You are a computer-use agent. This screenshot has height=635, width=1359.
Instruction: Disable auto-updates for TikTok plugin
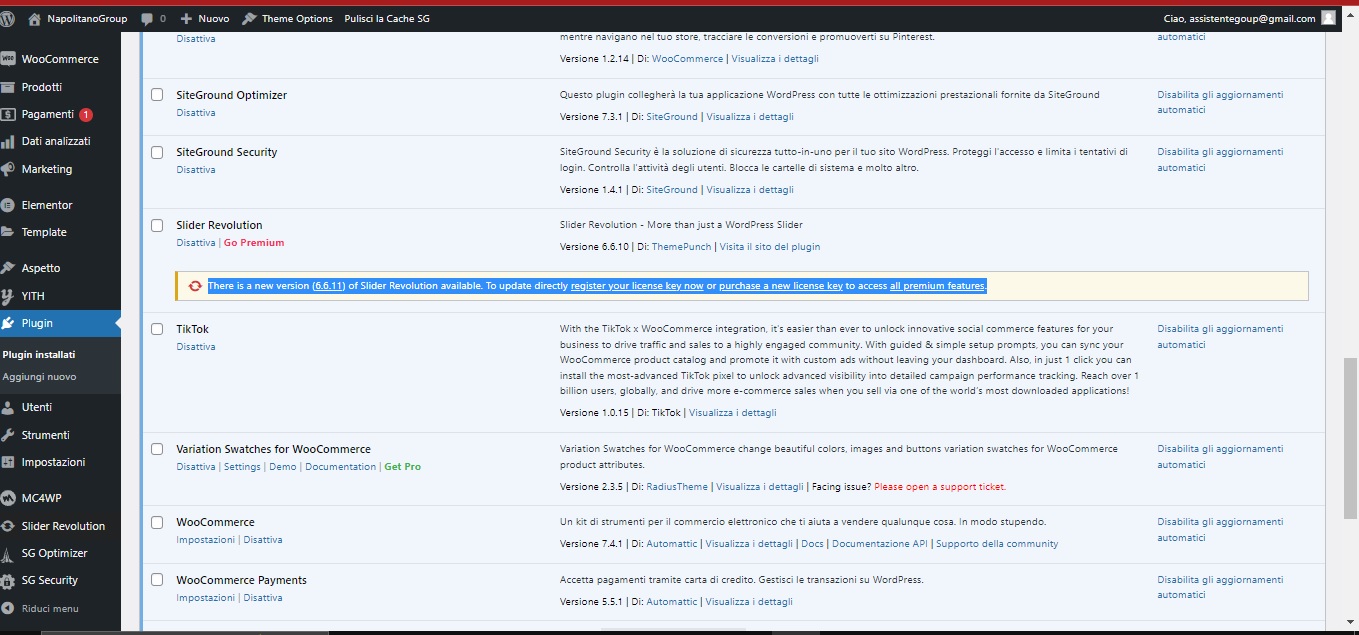point(1220,337)
